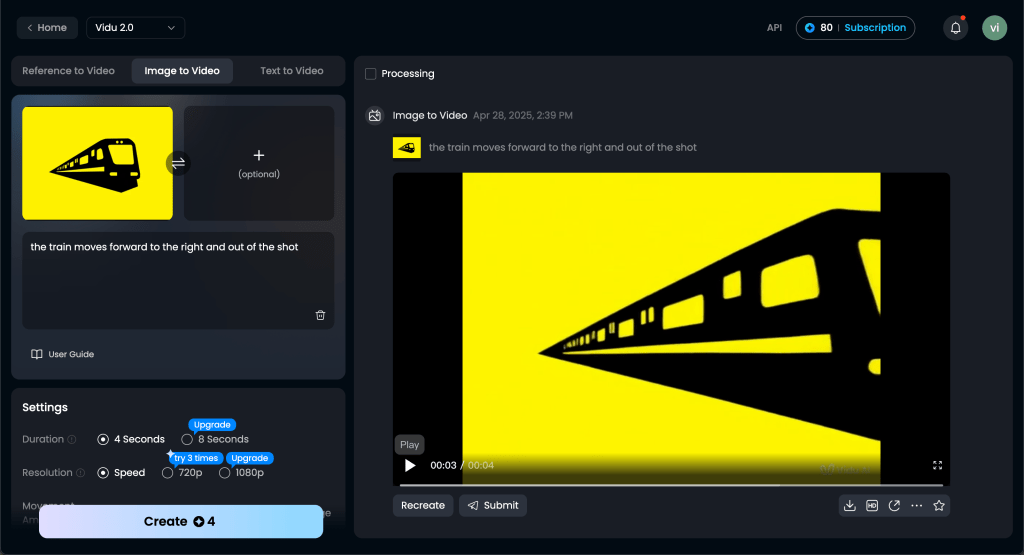
Task: Open the User Guide link
Action: click(63, 354)
